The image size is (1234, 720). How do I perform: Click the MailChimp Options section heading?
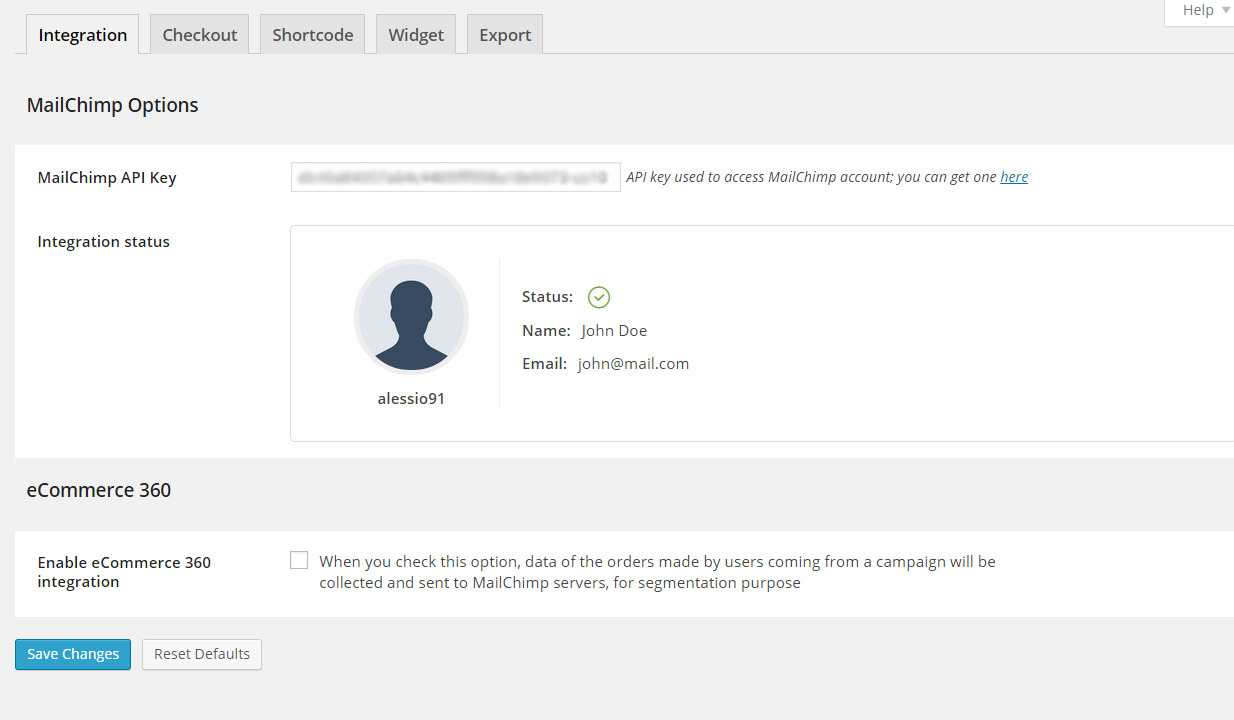(x=113, y=105)
